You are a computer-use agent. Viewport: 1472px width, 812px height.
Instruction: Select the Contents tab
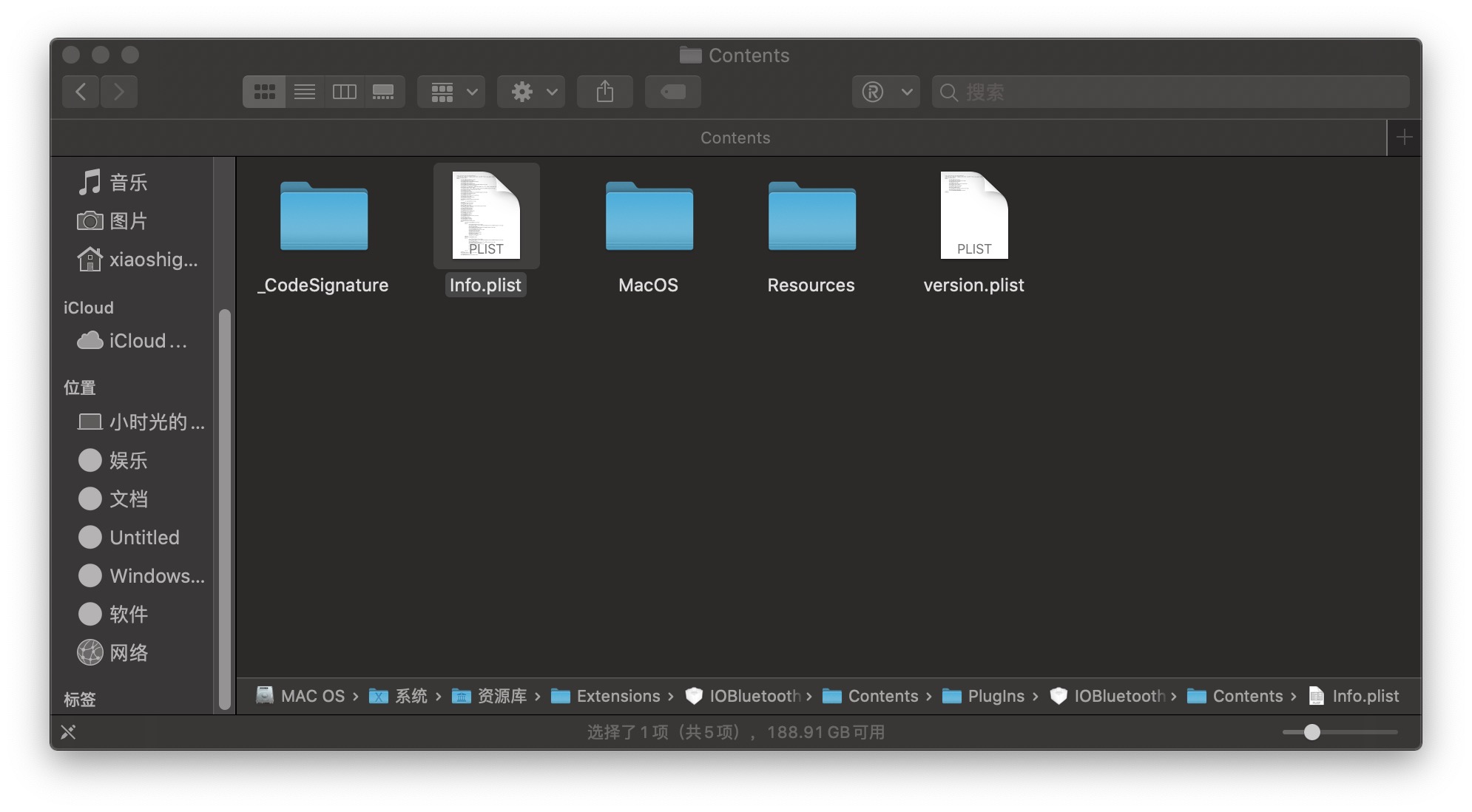point(735,138)
